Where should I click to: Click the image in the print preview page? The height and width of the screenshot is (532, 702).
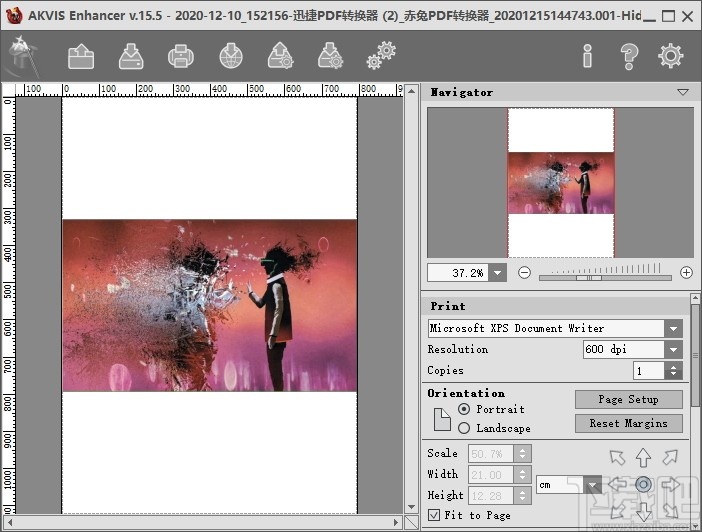210,305
